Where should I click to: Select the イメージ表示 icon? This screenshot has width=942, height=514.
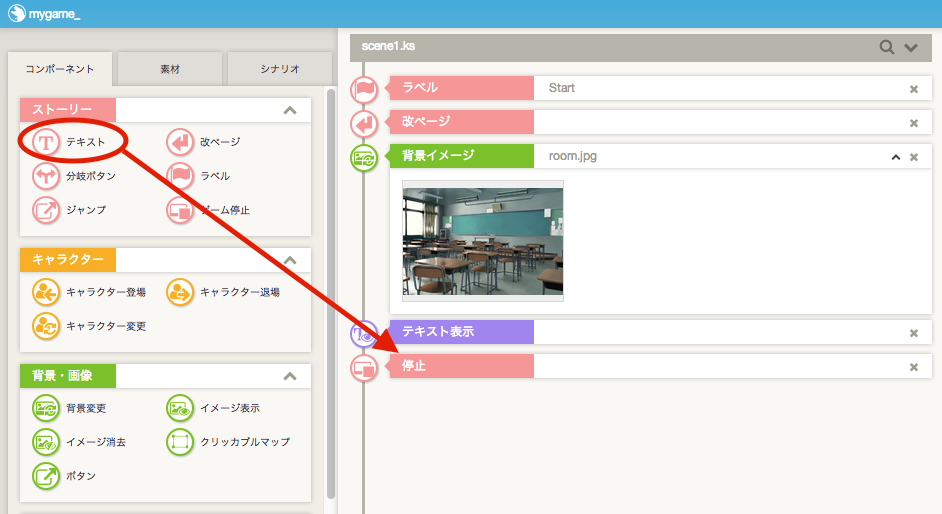180,408
